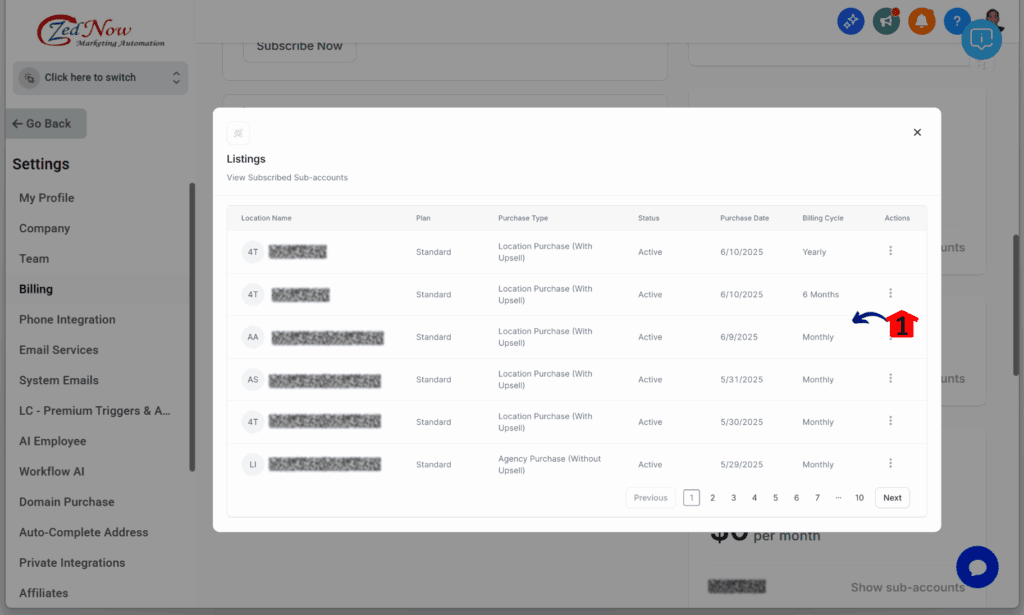
Task: Open the announcements megaphone icon
Action: point(886,22)
